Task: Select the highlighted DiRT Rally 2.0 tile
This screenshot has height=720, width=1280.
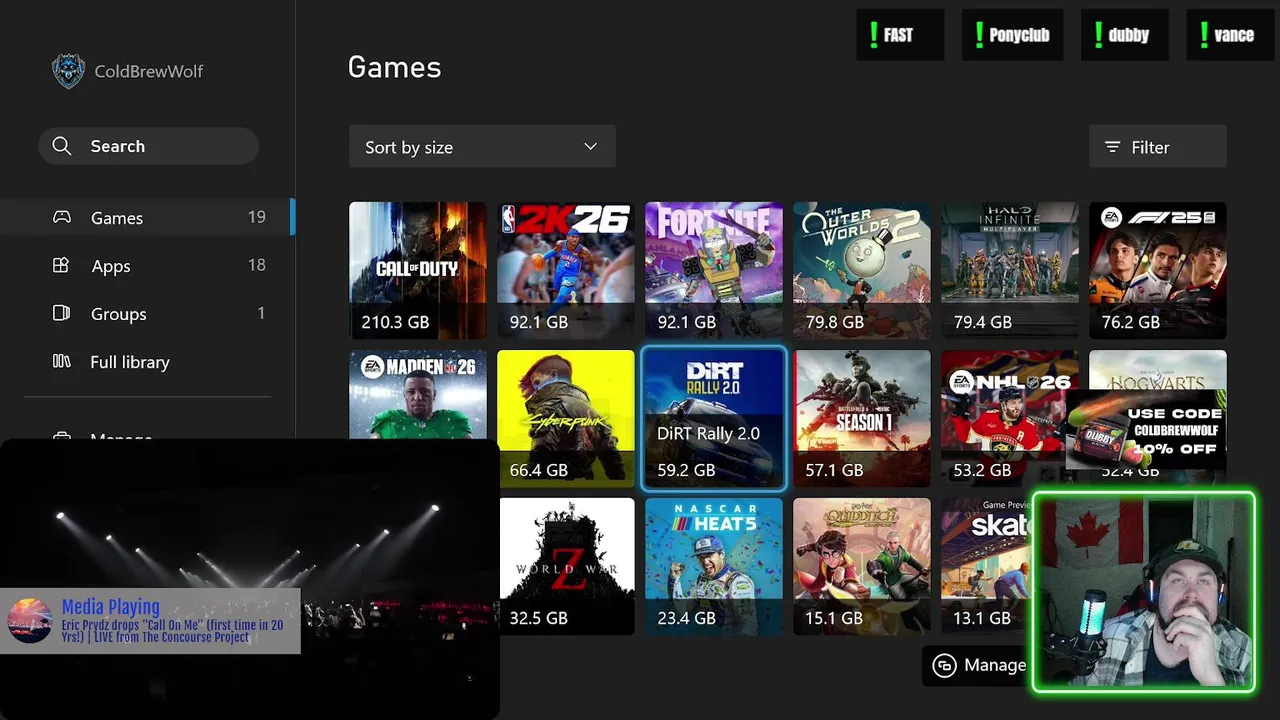Action: pos(714,418)
